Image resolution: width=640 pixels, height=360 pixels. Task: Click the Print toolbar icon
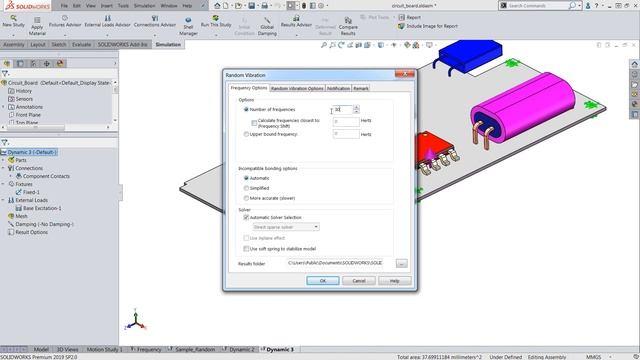pyautogui.click(x=264, y=6)
